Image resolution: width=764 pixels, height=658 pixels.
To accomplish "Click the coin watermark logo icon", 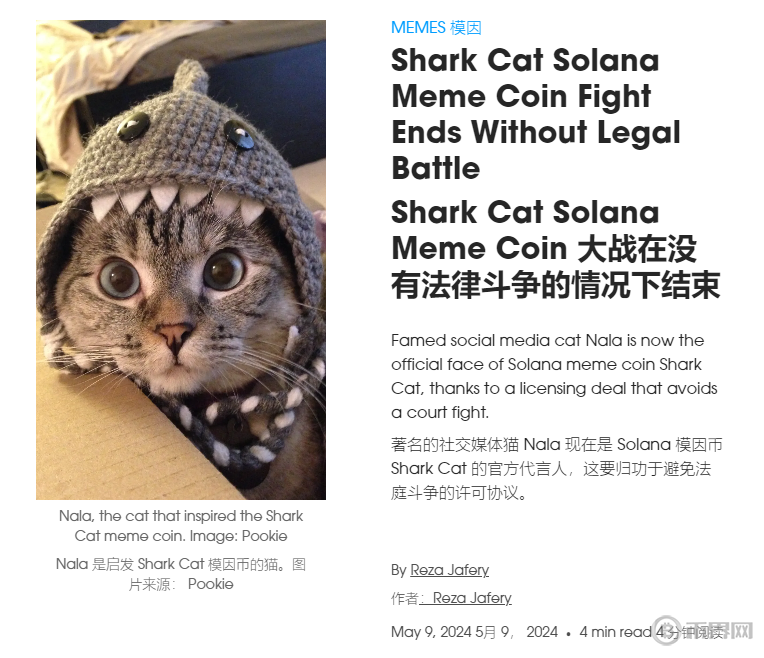I will point(667,630).
